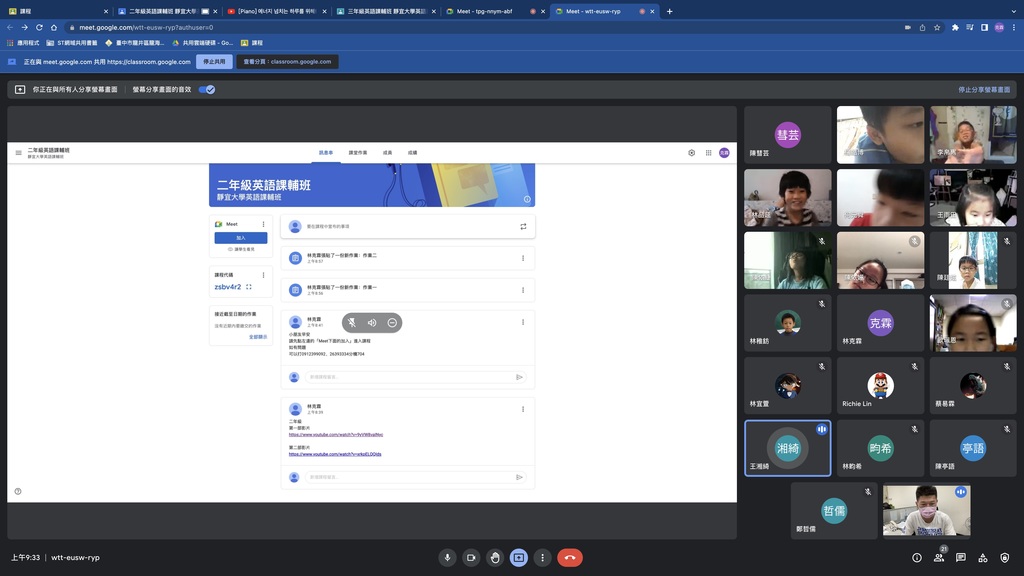Display class code zsbv4r2 fullscreen icon
Screen dimensions: 1024x576
click(249, 287)
